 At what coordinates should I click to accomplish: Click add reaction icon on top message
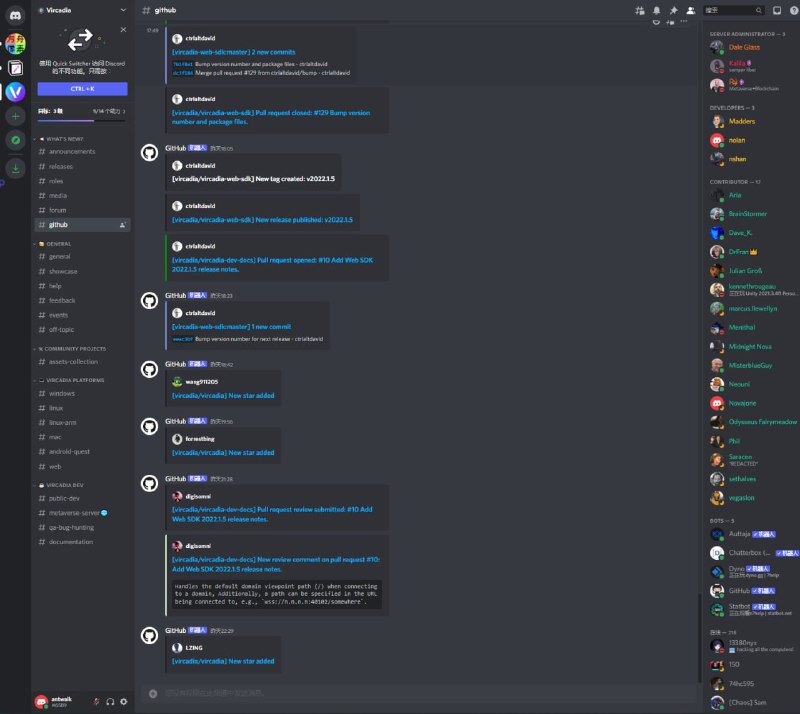coord(656,21)
